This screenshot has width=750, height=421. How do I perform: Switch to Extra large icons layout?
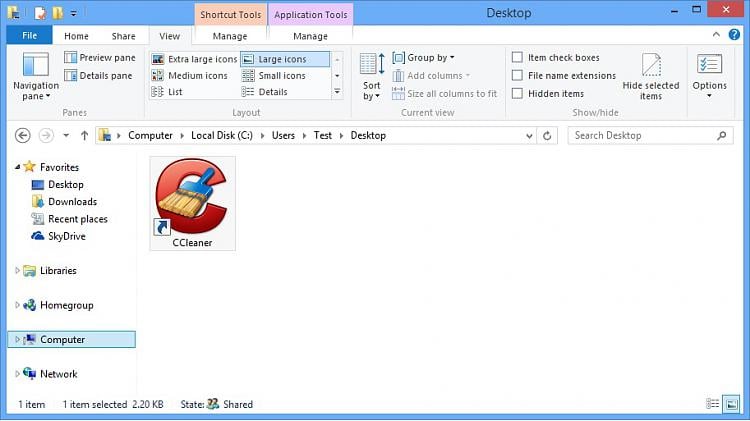click(x=194, y=59)
